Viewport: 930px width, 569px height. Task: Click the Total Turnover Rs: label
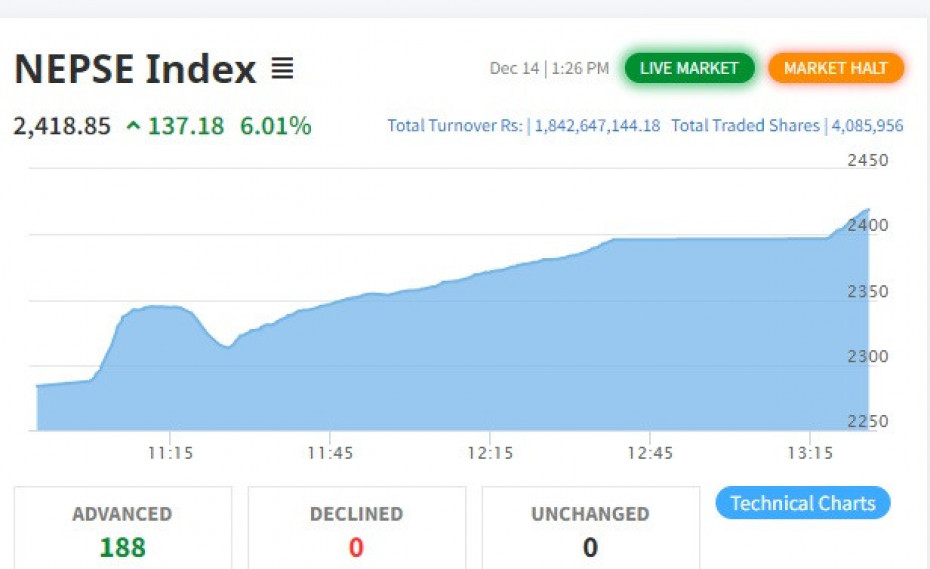[456, 126]
